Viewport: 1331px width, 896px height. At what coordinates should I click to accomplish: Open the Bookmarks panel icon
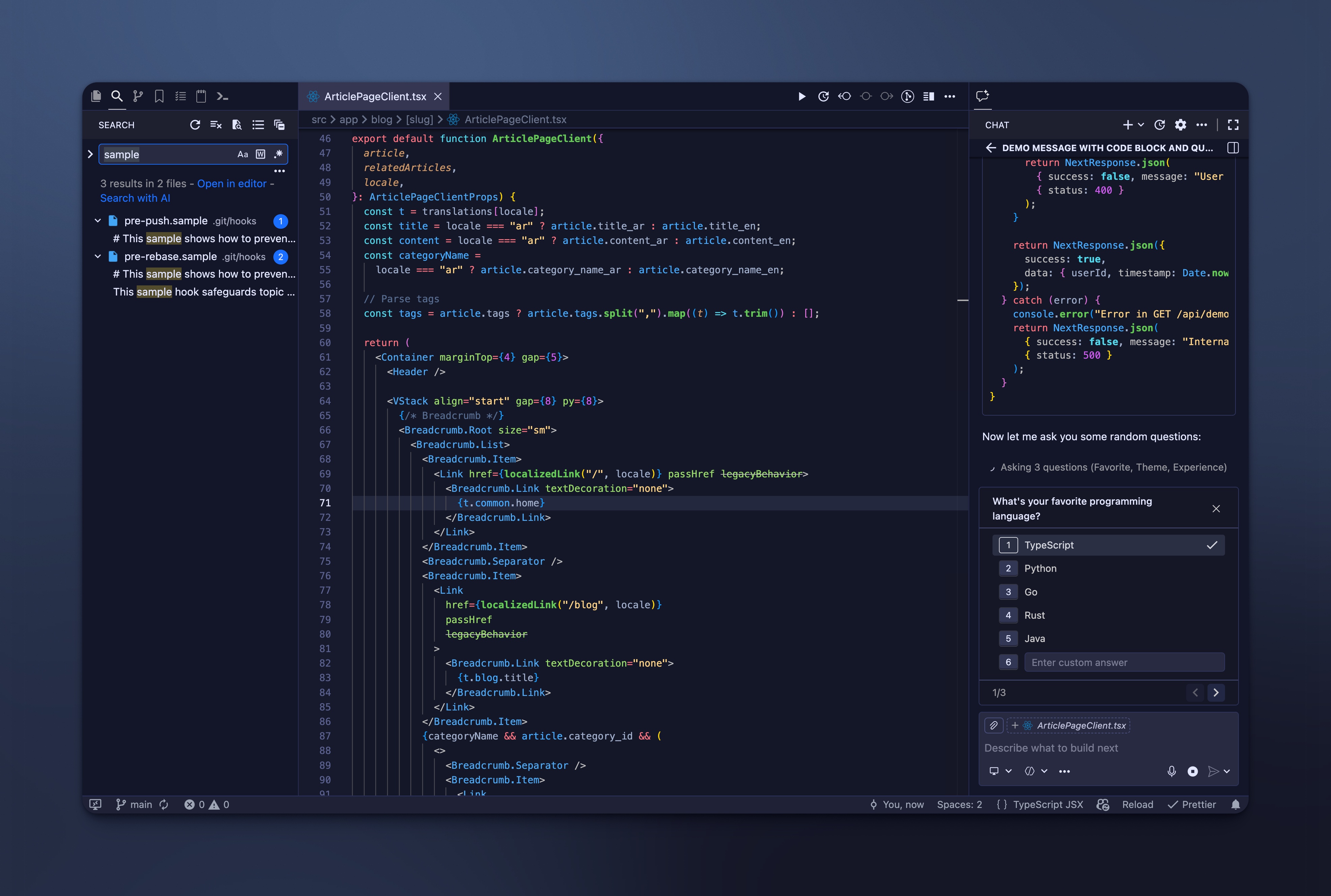[159, 96]
